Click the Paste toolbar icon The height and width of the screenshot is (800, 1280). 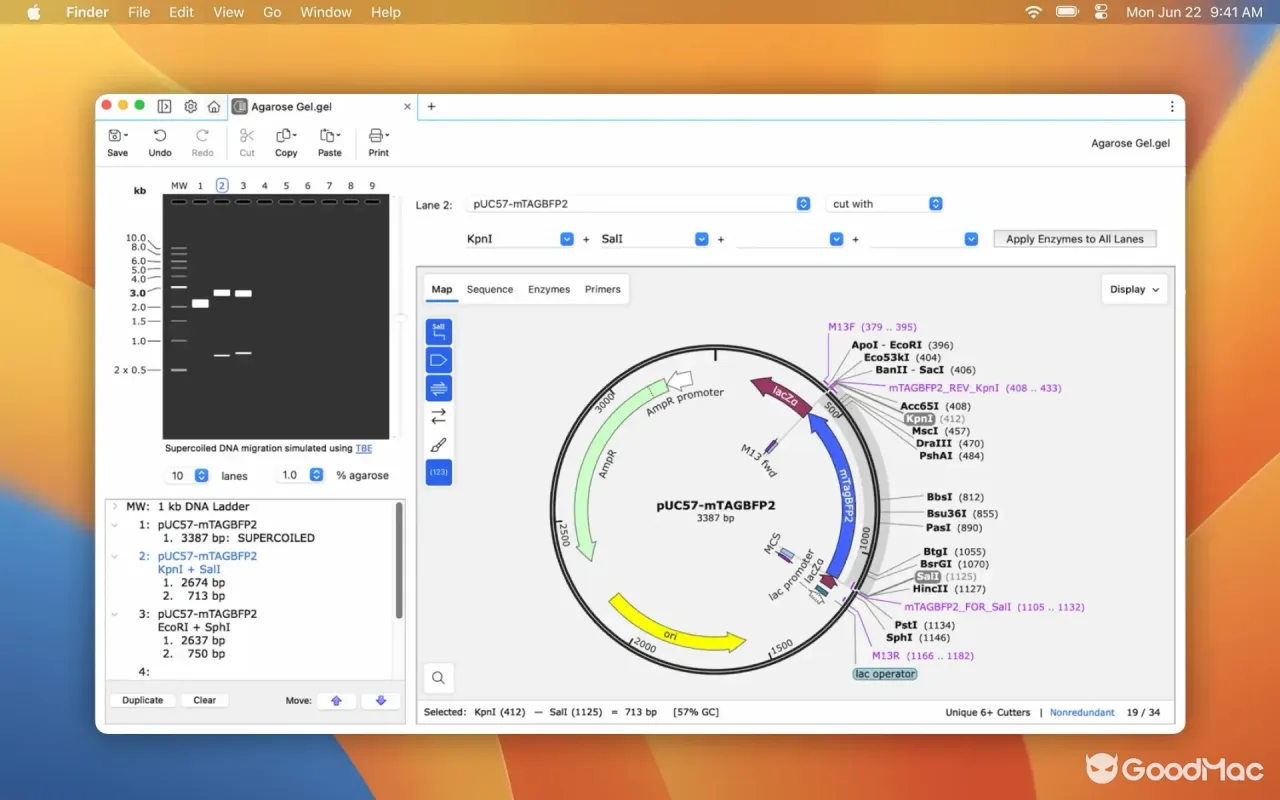tap(329, 142)
